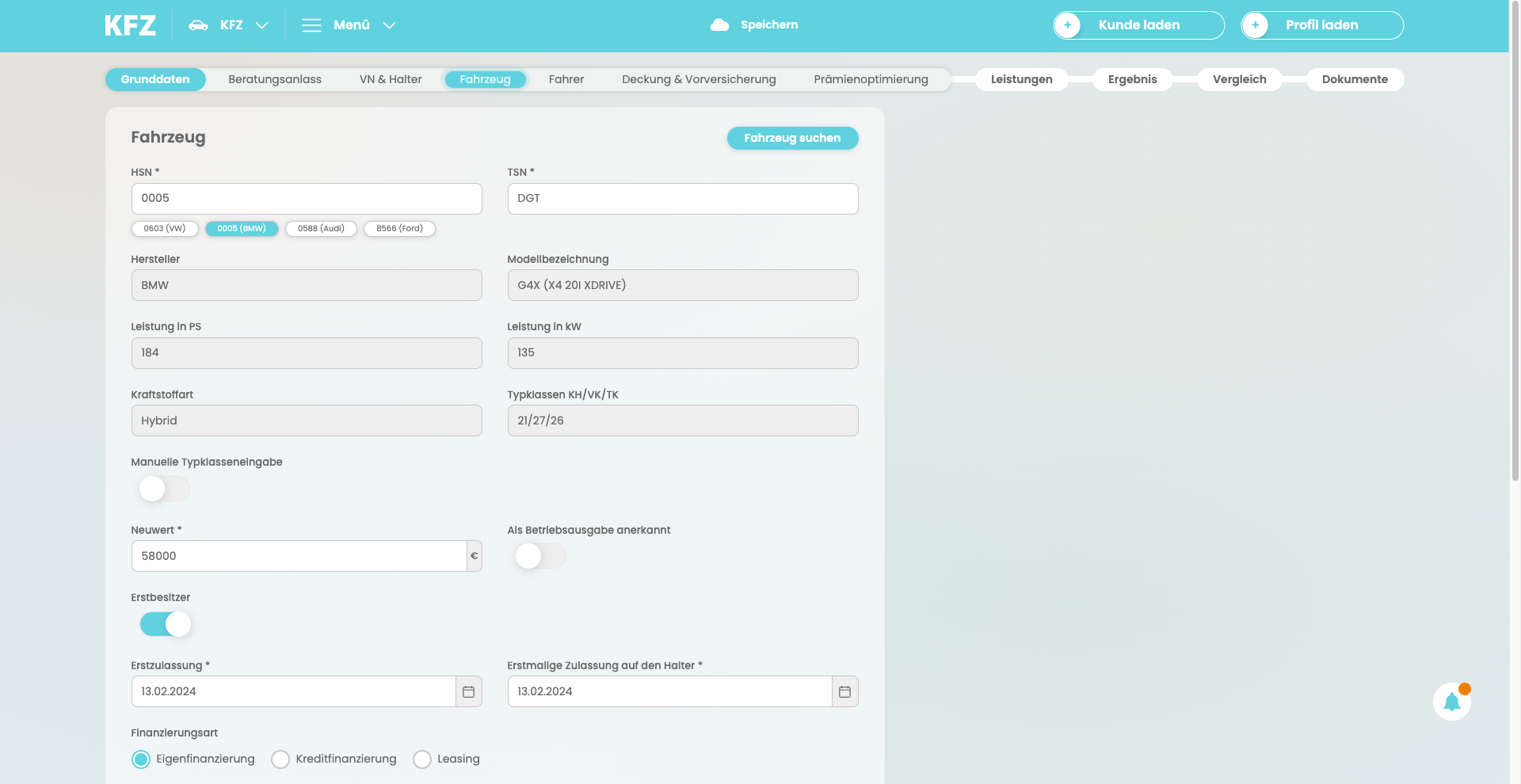Open the Halter Zulassung calendar picker icon

pyautogui.click(x=844, y=691)
